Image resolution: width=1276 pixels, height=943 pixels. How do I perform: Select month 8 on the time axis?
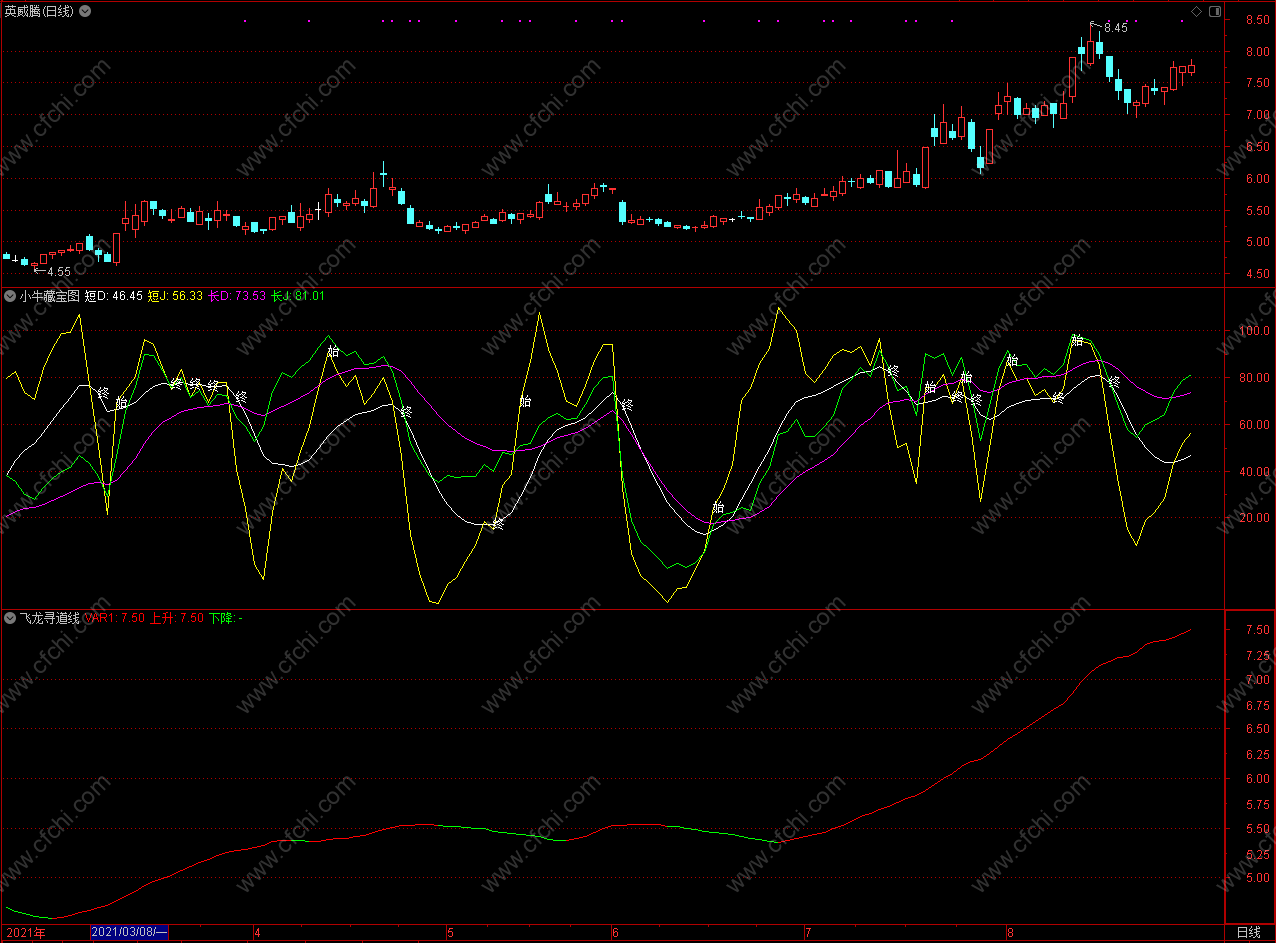(1010, 933)
